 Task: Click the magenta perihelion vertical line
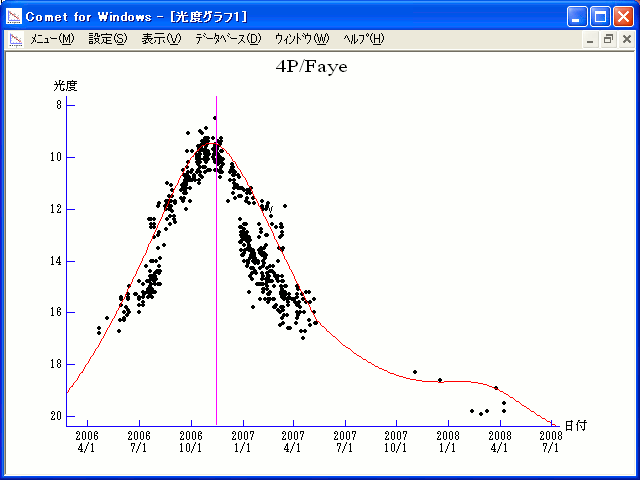coord(216,261)
